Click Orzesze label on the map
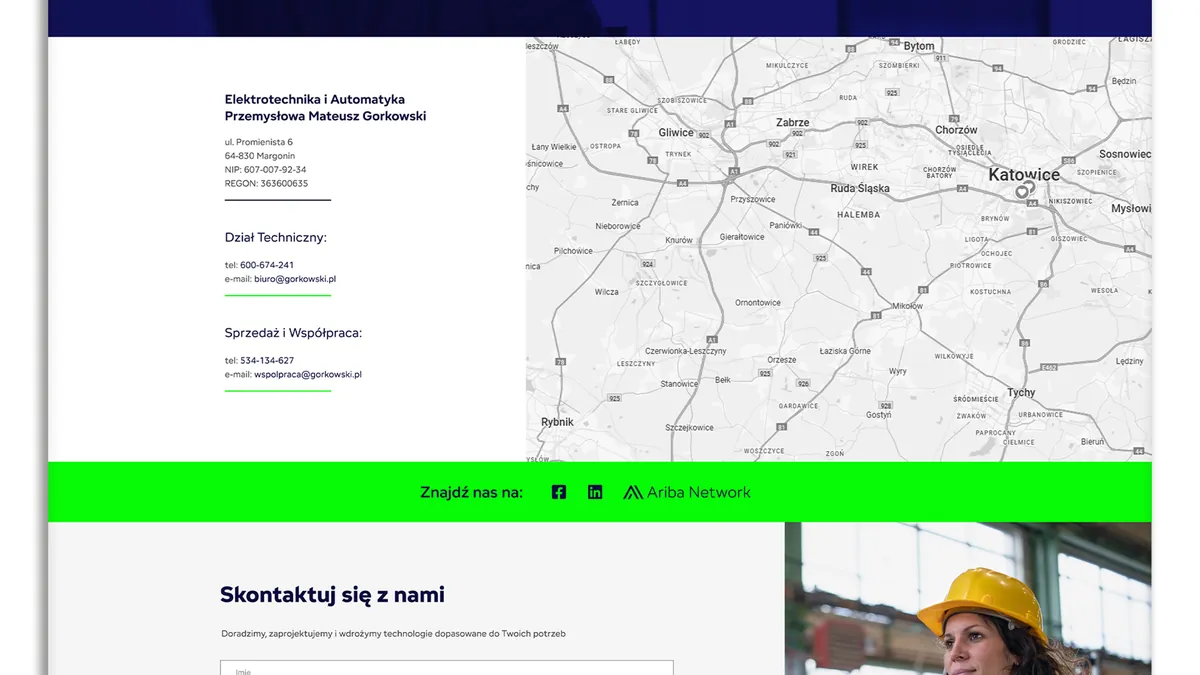The height and width of the screenshot is (675, 1200). [782, 360]
